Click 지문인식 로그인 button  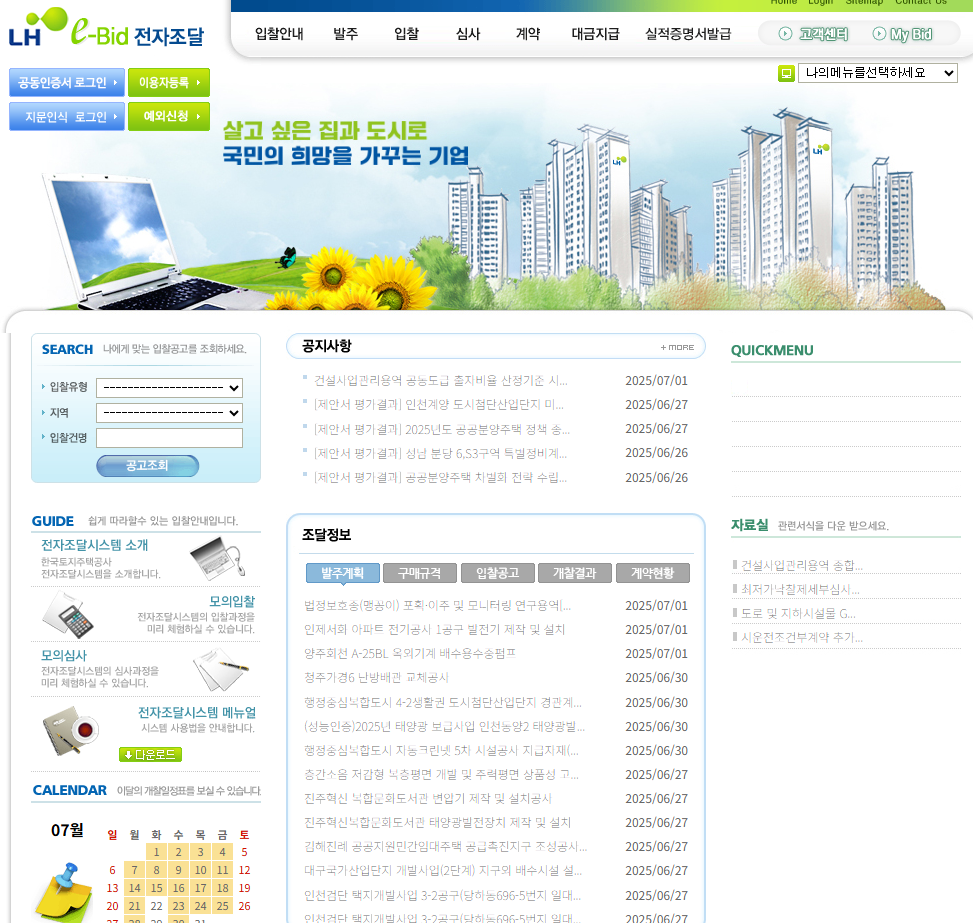67,117
